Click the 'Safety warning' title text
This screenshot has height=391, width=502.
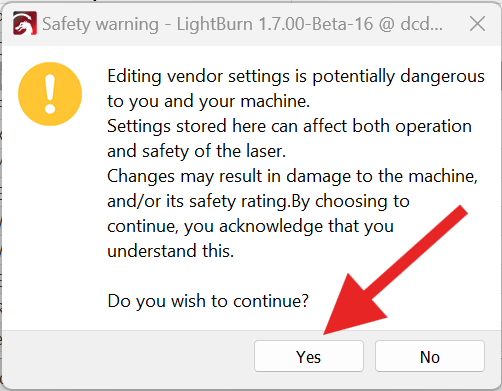click(100, 25)
